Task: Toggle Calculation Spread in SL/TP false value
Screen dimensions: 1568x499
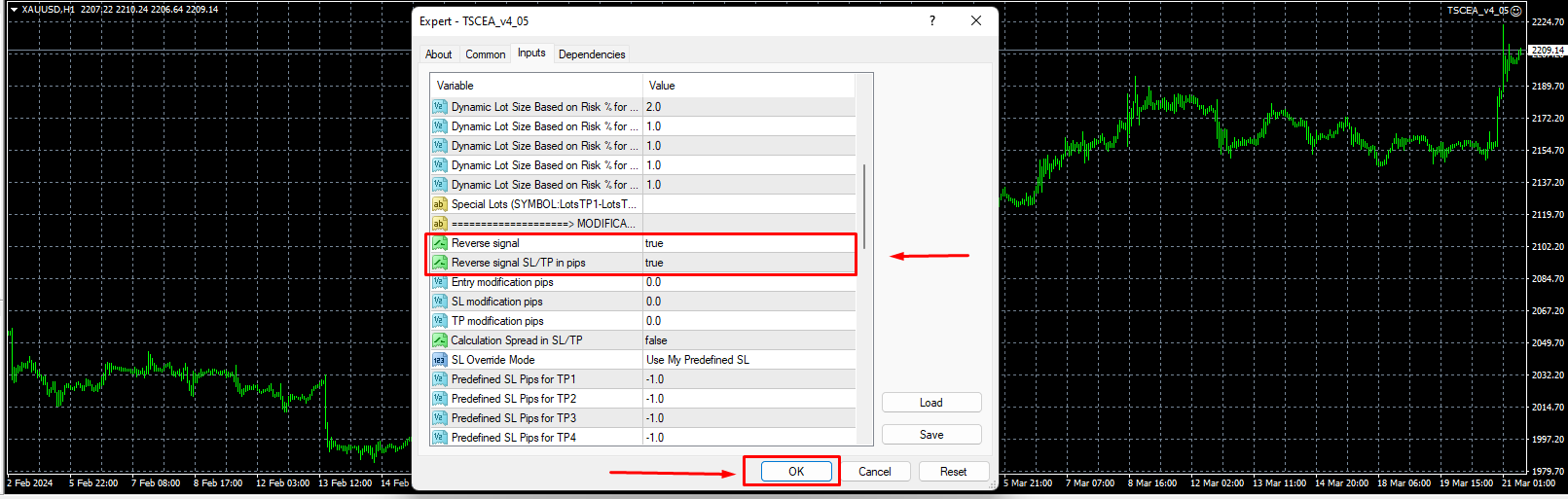Action: 748,340
